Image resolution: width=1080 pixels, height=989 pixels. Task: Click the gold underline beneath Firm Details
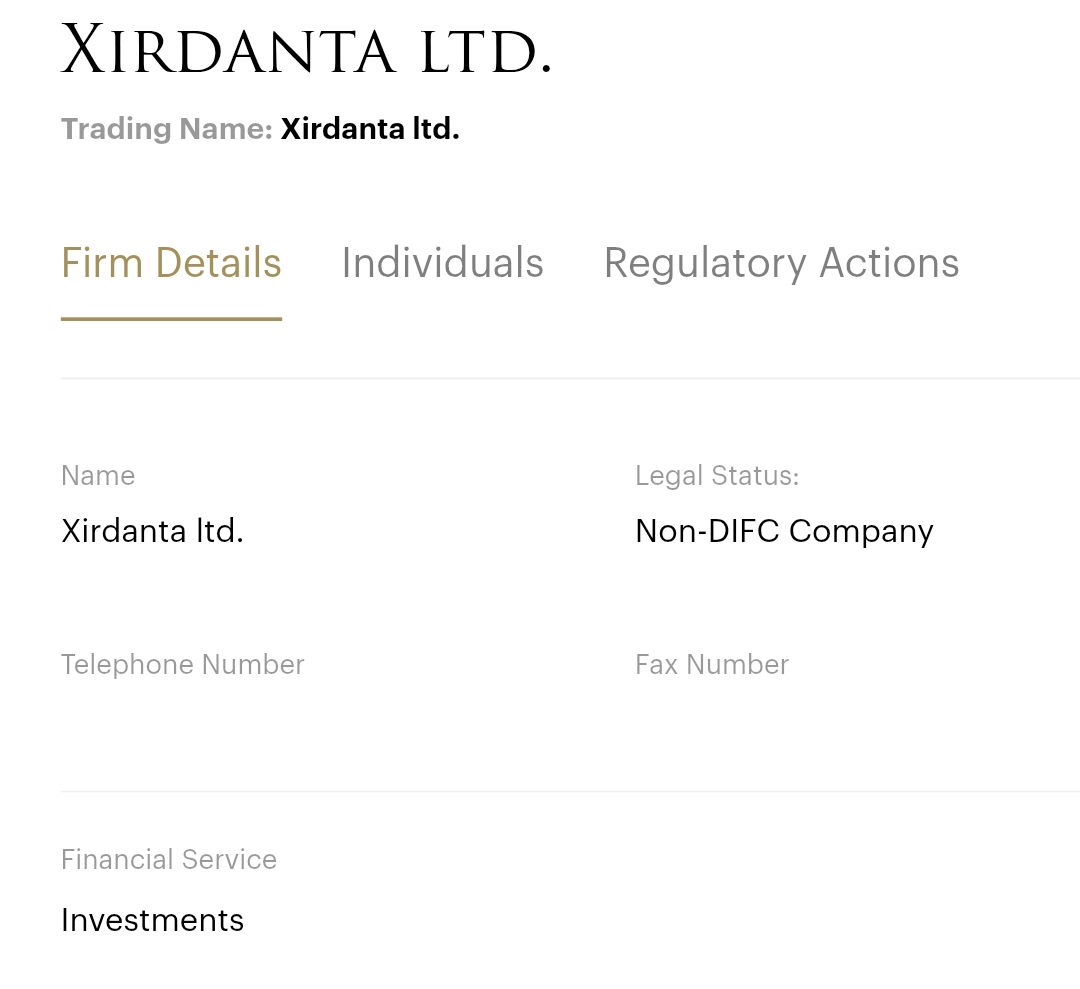click(171, 319)
